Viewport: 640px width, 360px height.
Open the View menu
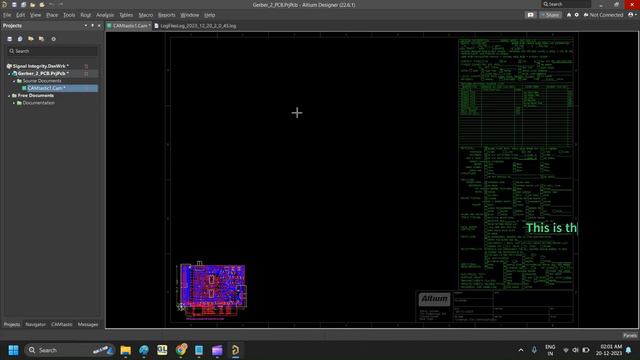tap(36, 15)
